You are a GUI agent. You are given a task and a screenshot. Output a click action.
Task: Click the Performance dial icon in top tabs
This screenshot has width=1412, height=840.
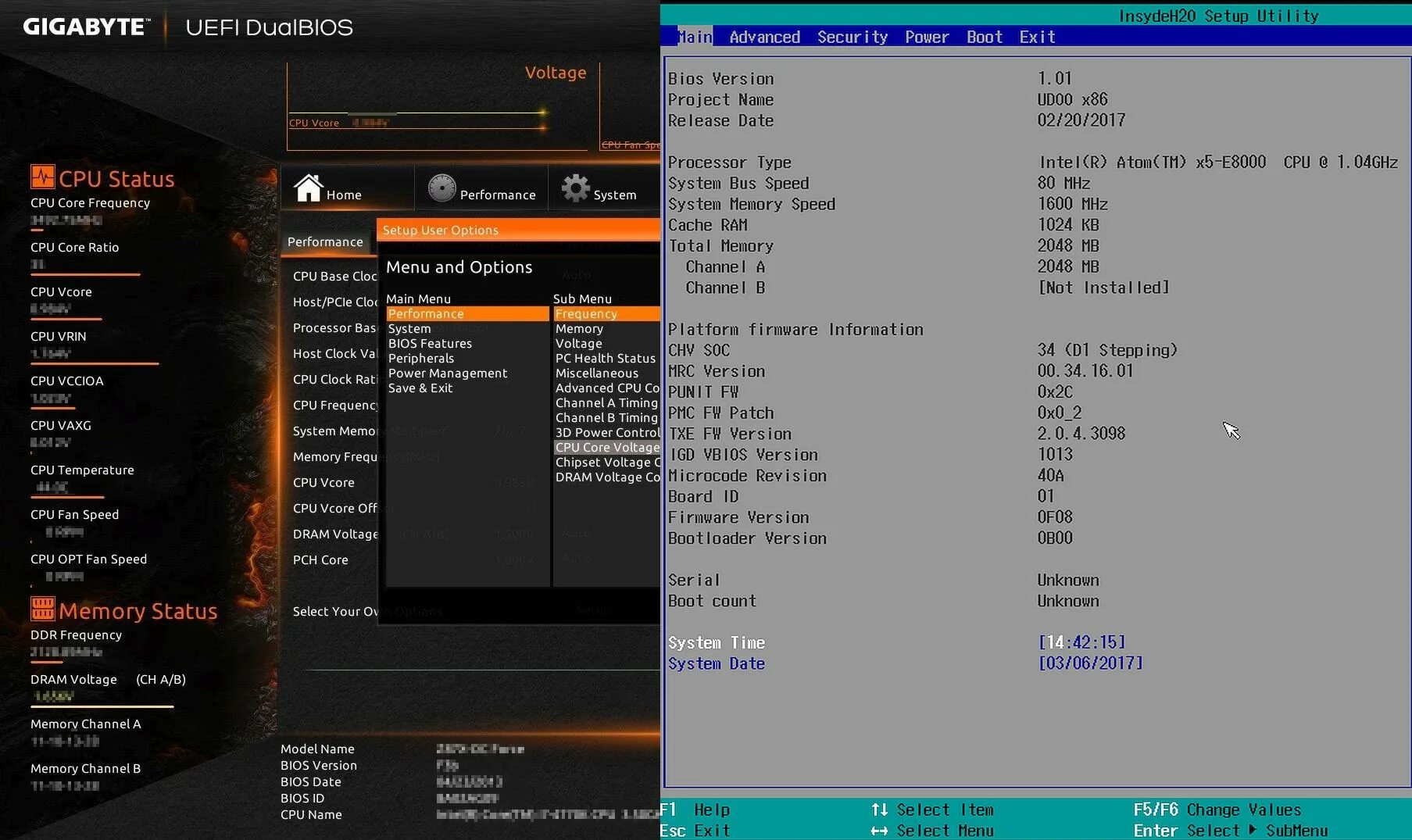pos(441,188)
